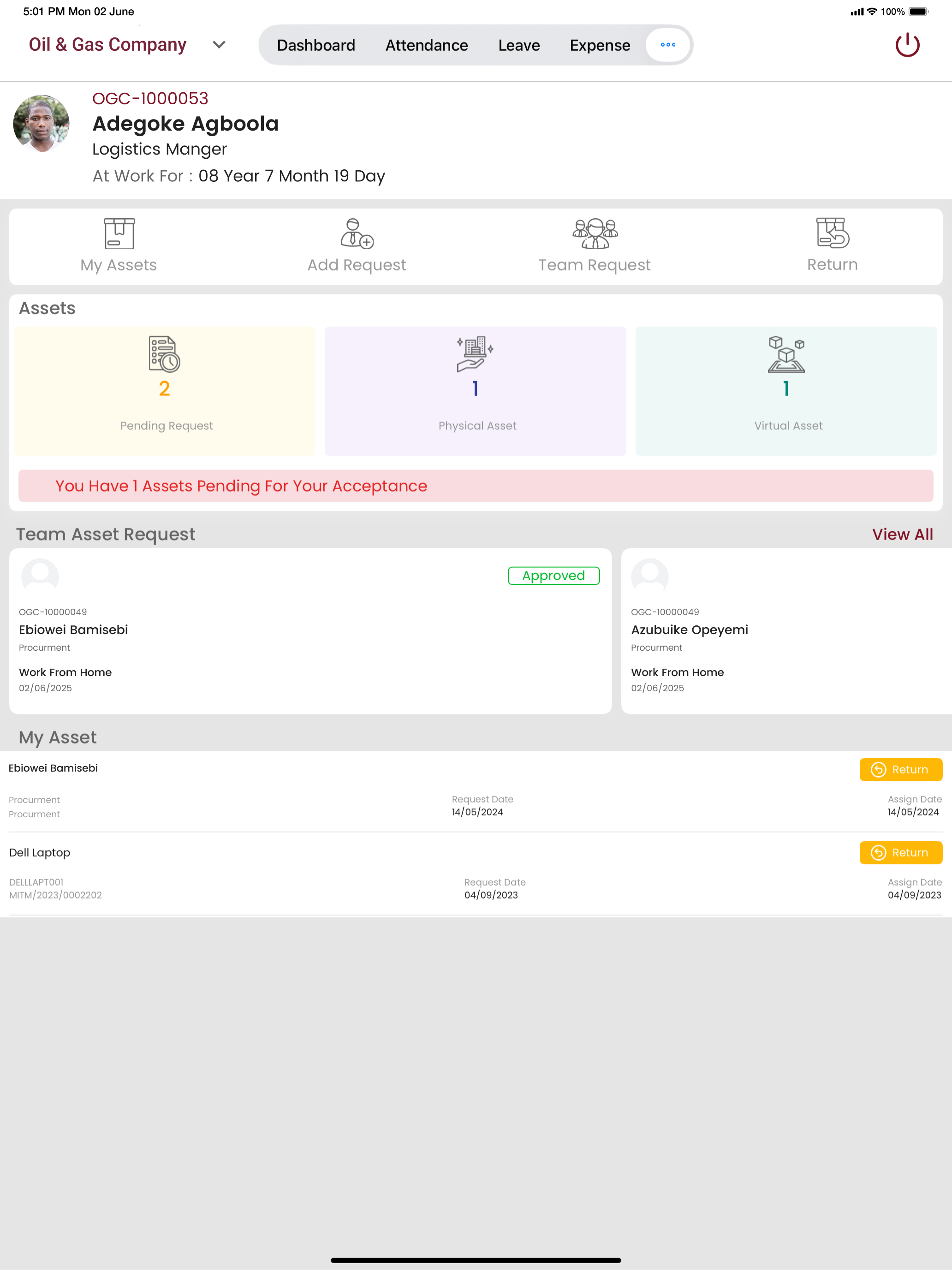Tap the 08 Year 7 Month 19 Day text

pos(292,176)
